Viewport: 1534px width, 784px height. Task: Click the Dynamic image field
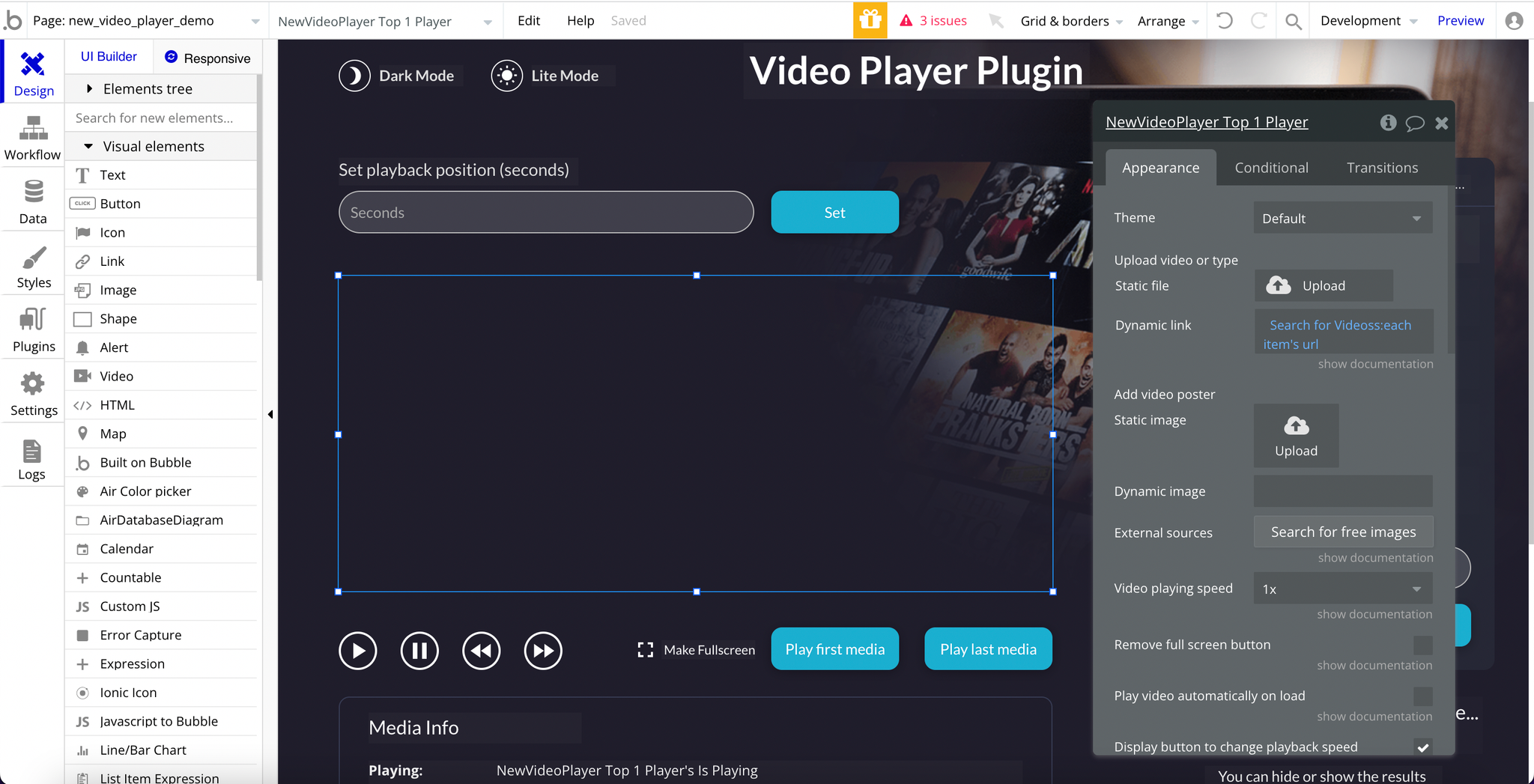[x=1343, y=491]
